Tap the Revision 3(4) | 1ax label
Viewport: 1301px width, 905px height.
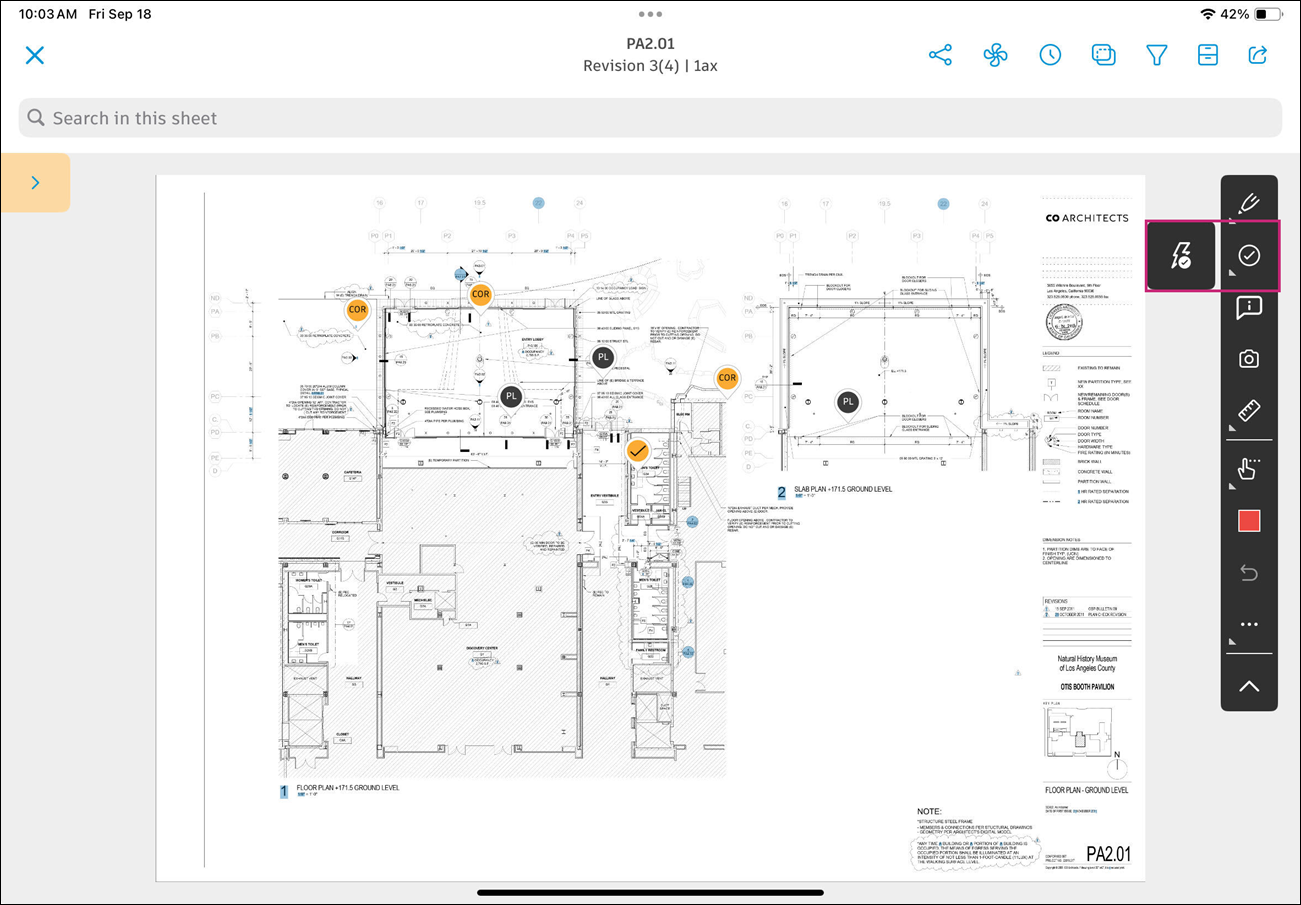(x=650, y=66)
